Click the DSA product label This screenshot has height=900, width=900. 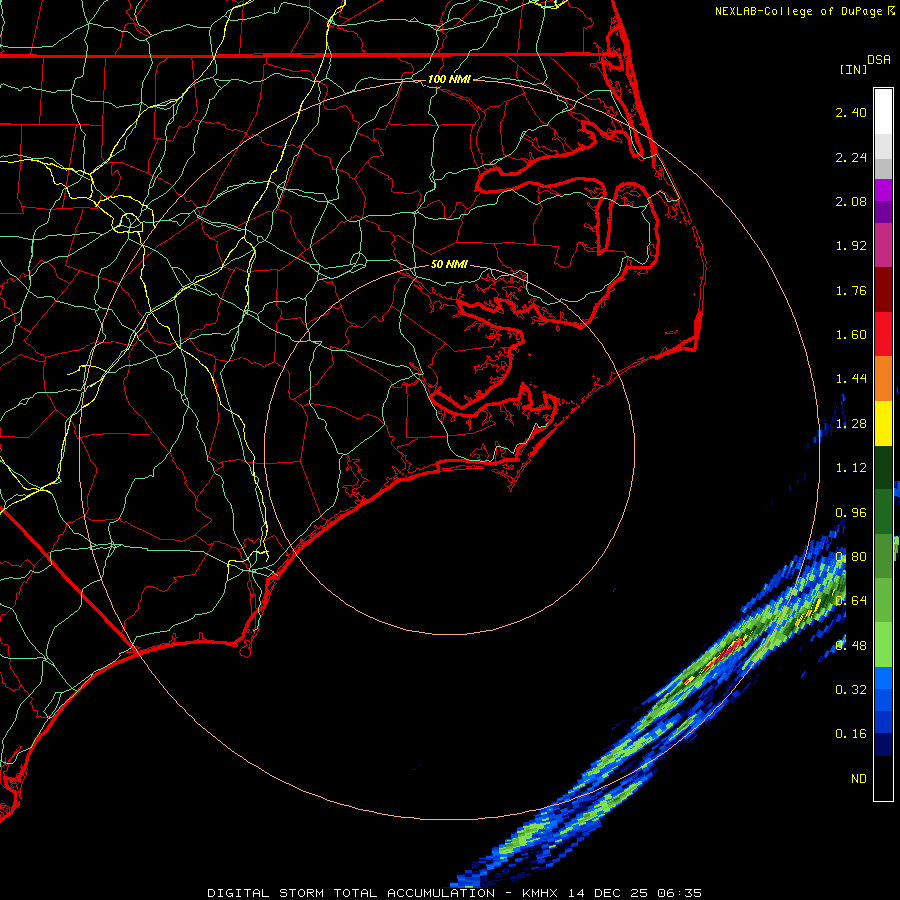click(879, 60)
